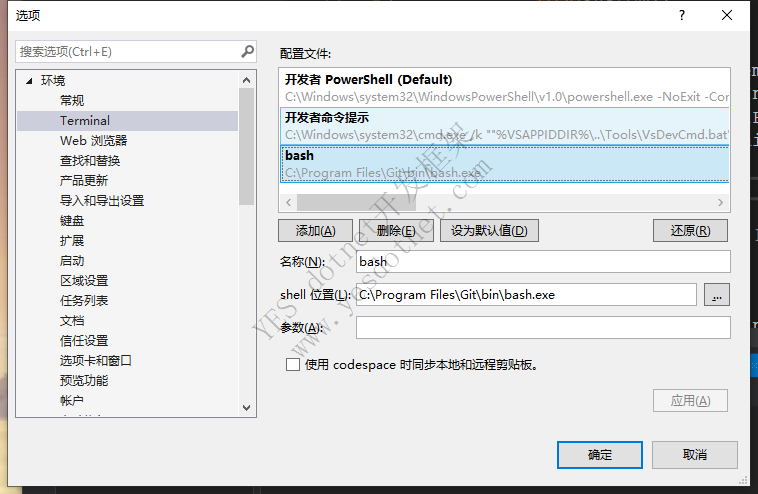Viewport: 758px width, 494px height.
Task: Open the Web 浏览器 settings
Action: click(93, 141)
